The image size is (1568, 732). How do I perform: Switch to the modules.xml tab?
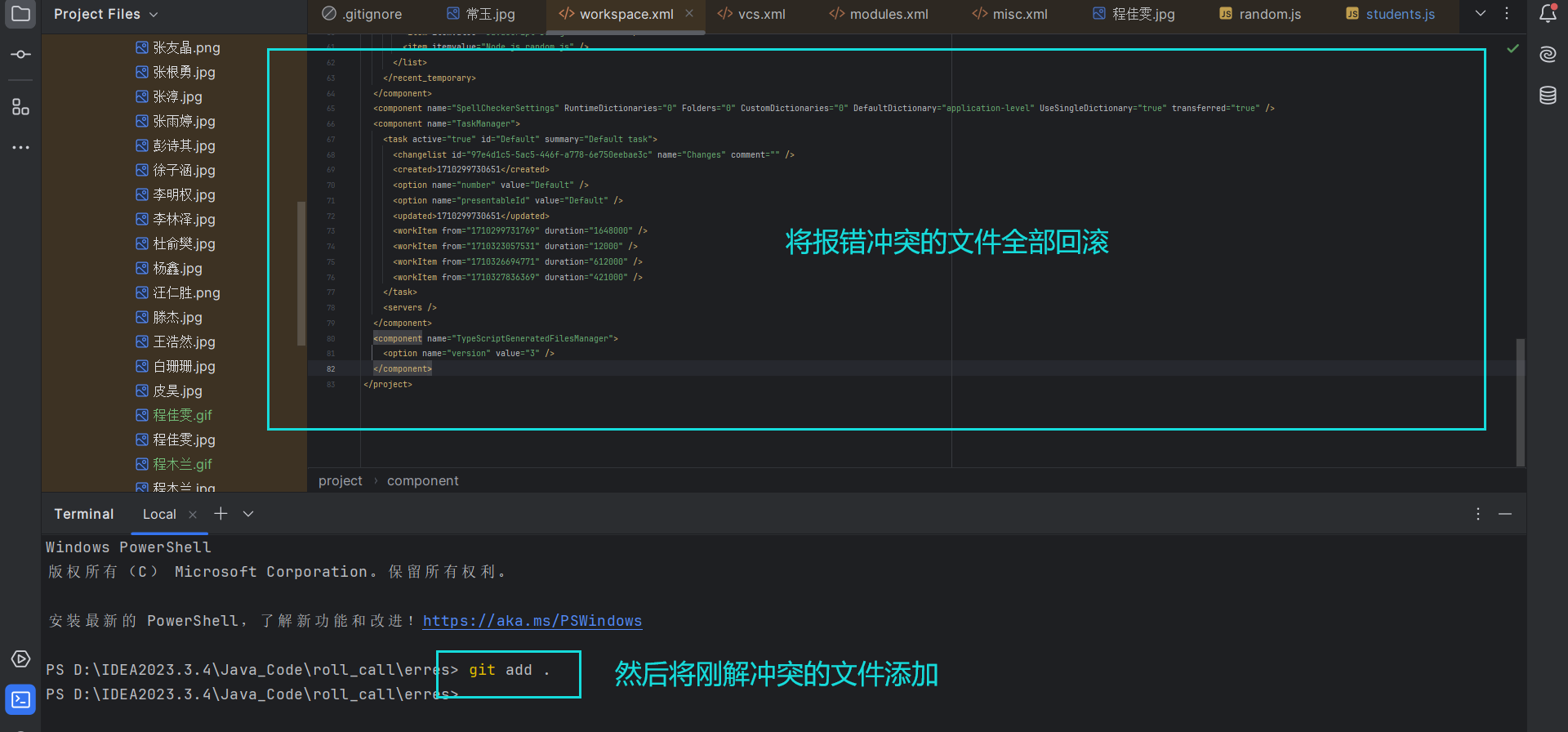tap(879, 14)
